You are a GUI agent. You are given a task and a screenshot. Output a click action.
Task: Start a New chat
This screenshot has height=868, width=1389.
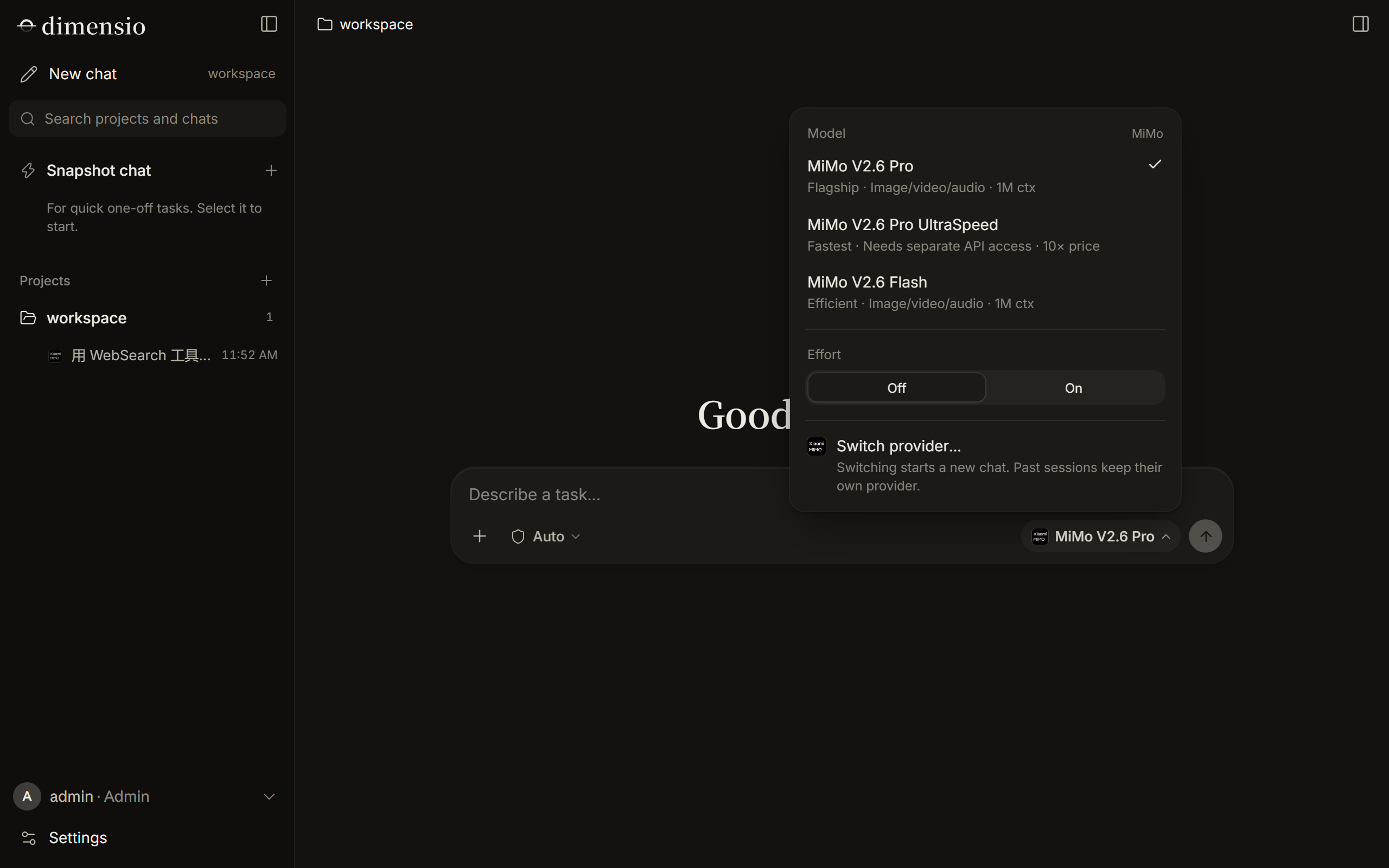coord(148,74)
